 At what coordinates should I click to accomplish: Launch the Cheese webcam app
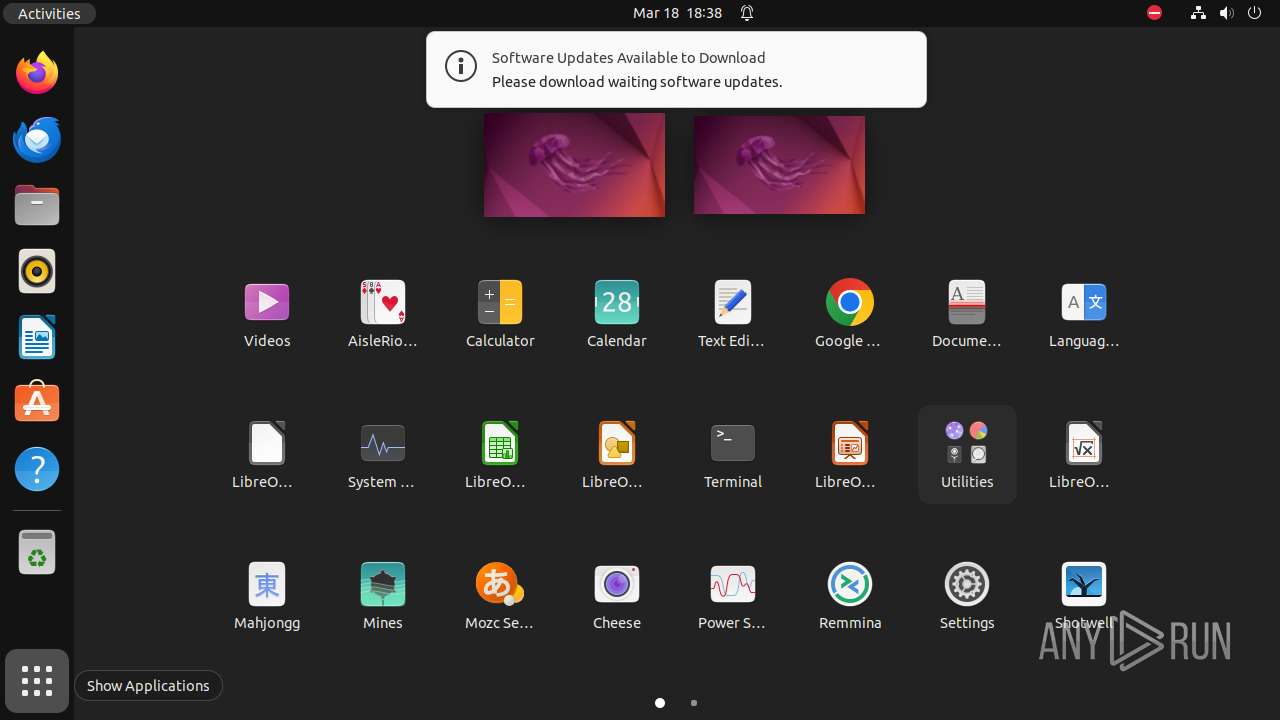[x=617, y=595]
